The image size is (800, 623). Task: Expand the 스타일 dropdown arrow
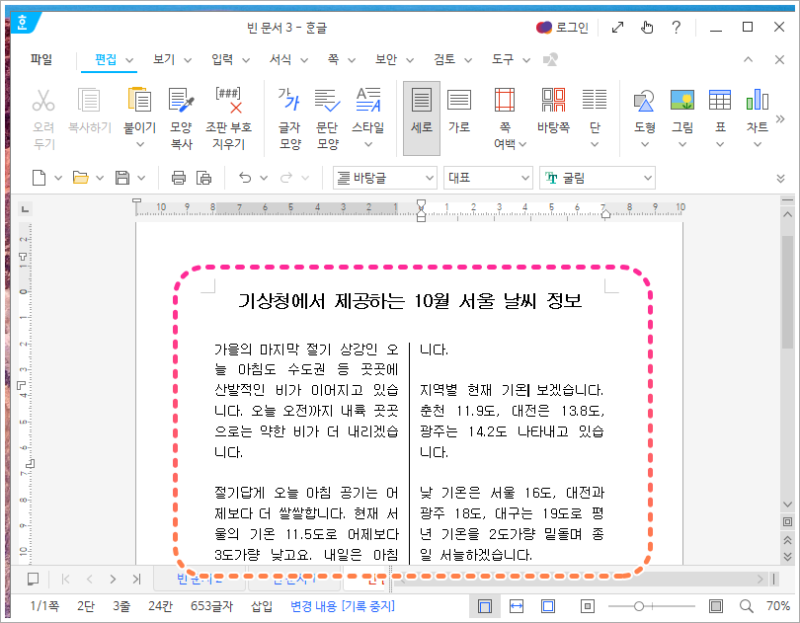pyautogui.click(x=368, y=145)
